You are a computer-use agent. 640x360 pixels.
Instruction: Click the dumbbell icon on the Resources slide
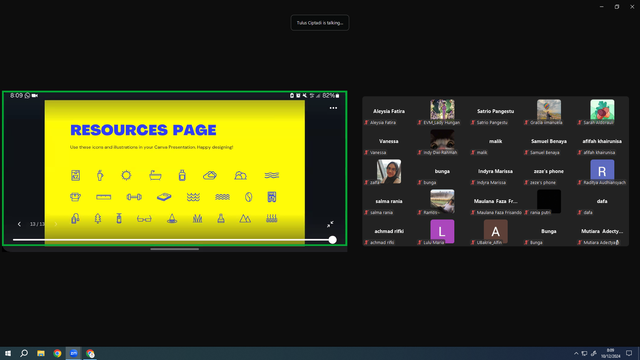coord(134,197)
